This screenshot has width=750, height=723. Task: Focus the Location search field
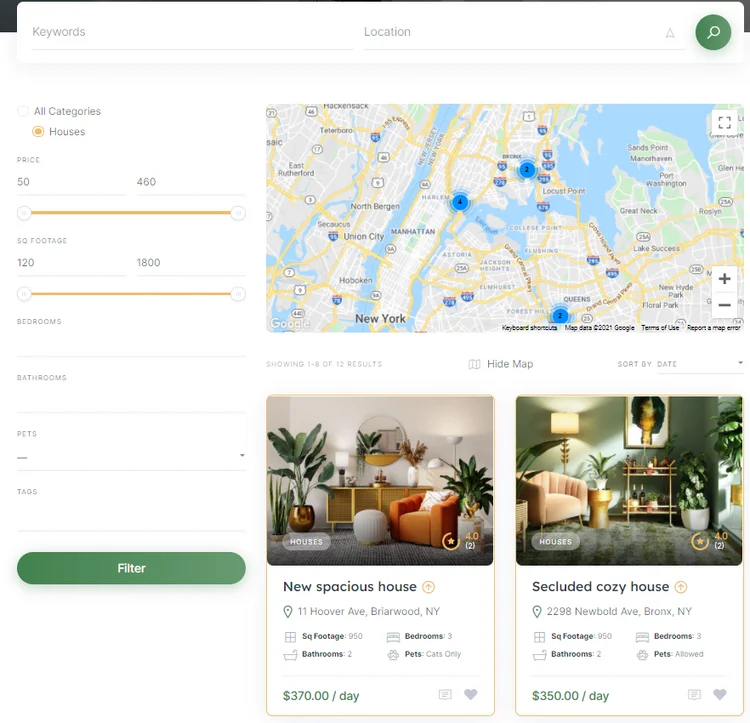pyautogui.click(x=525, y=32)
